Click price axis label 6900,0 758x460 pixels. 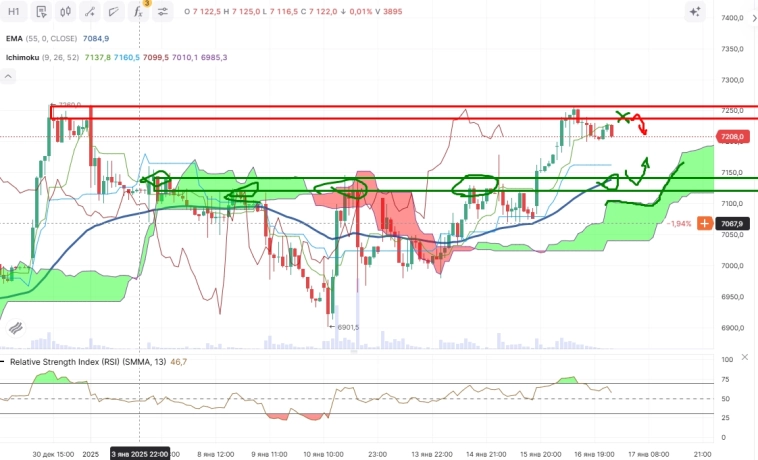pyautogui.click(x=732, y=328)
